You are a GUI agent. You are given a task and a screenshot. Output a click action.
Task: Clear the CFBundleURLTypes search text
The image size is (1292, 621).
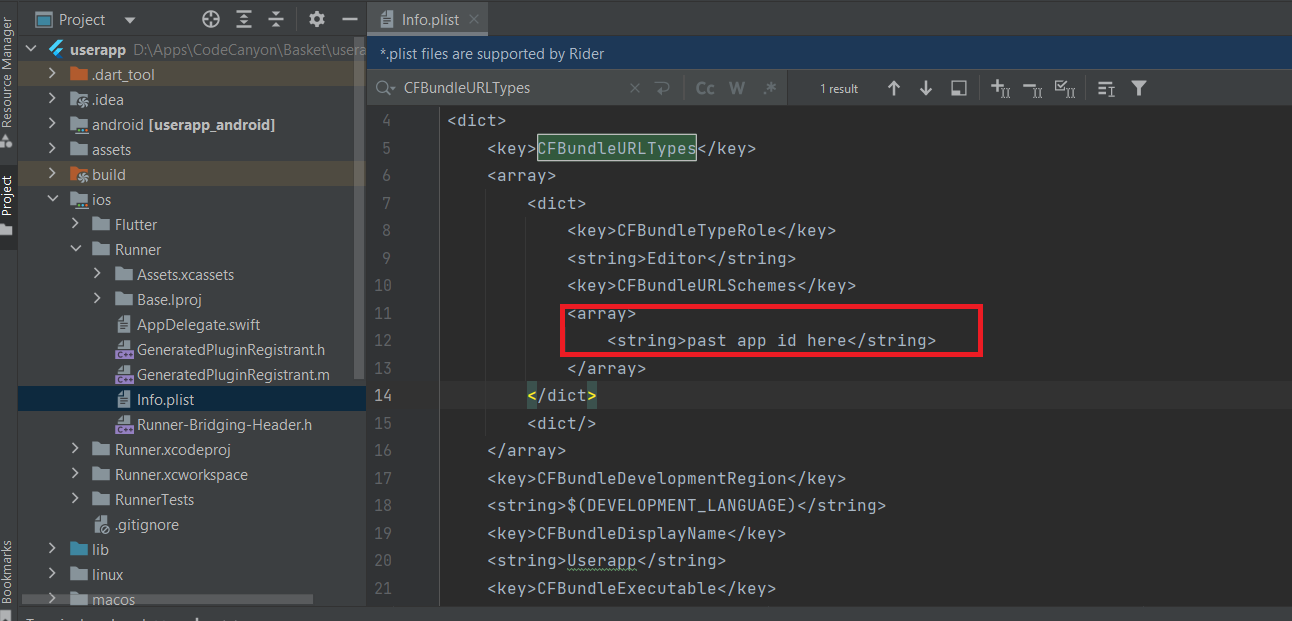point(634,88)
